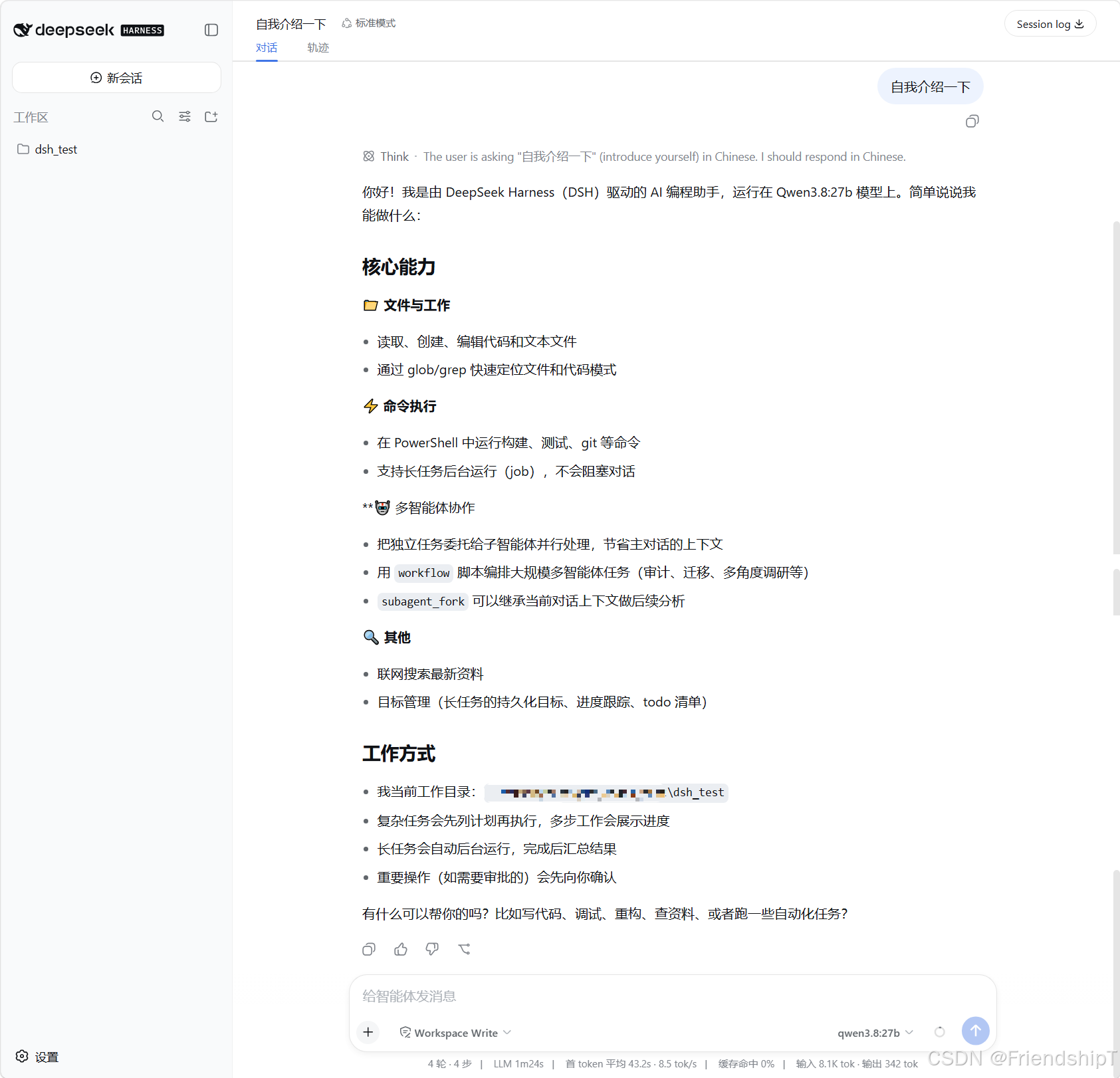Viewport: 1120px width, 1078px height.
Task: Click the 首 token 平均 43.2s status entry
Action: click(608, 1063)
